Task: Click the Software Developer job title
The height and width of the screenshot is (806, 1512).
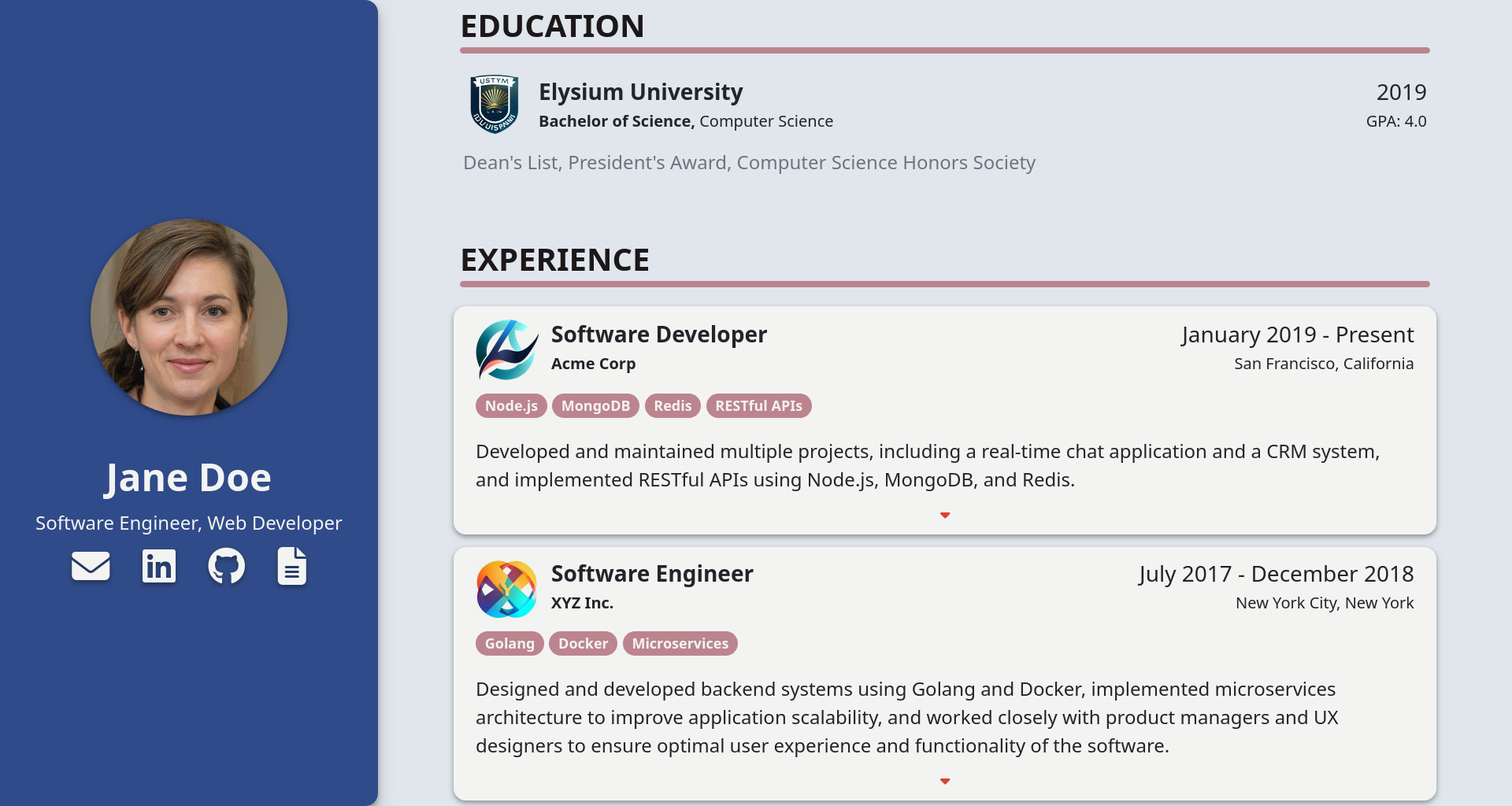Action: coord(658,335)
